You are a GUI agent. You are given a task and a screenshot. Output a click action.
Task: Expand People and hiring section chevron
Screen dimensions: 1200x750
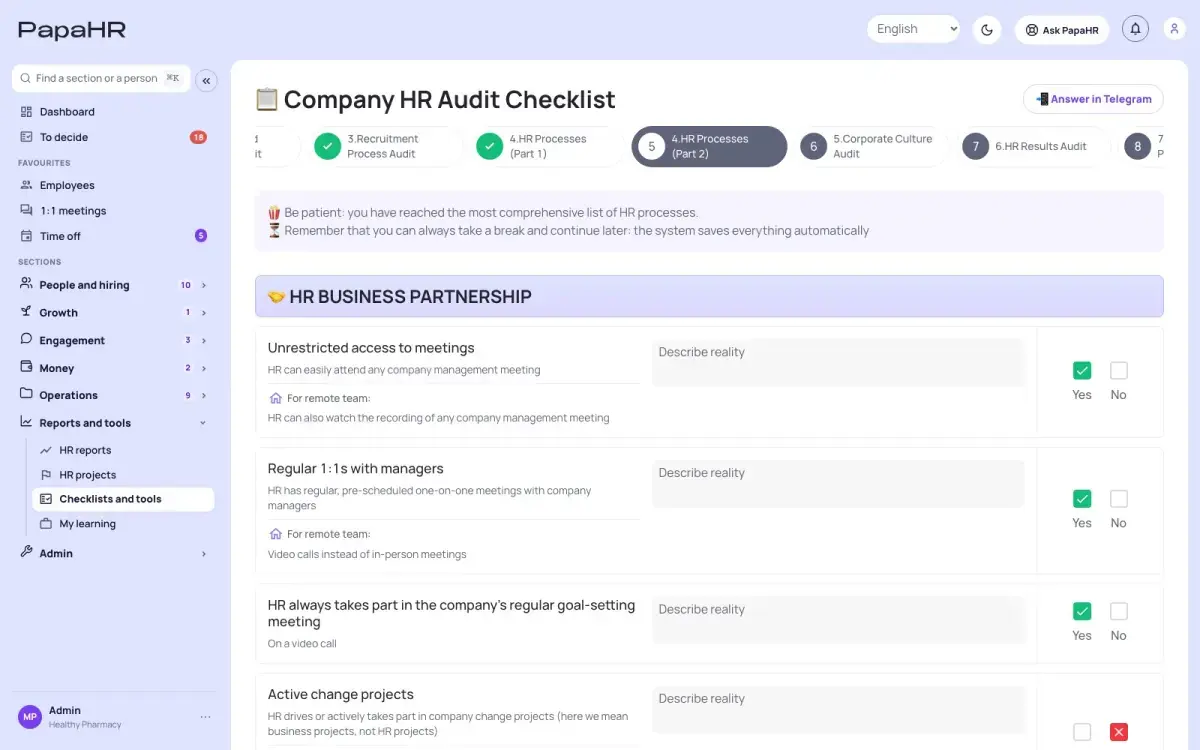pyautogui.click(x=204, y=285)
